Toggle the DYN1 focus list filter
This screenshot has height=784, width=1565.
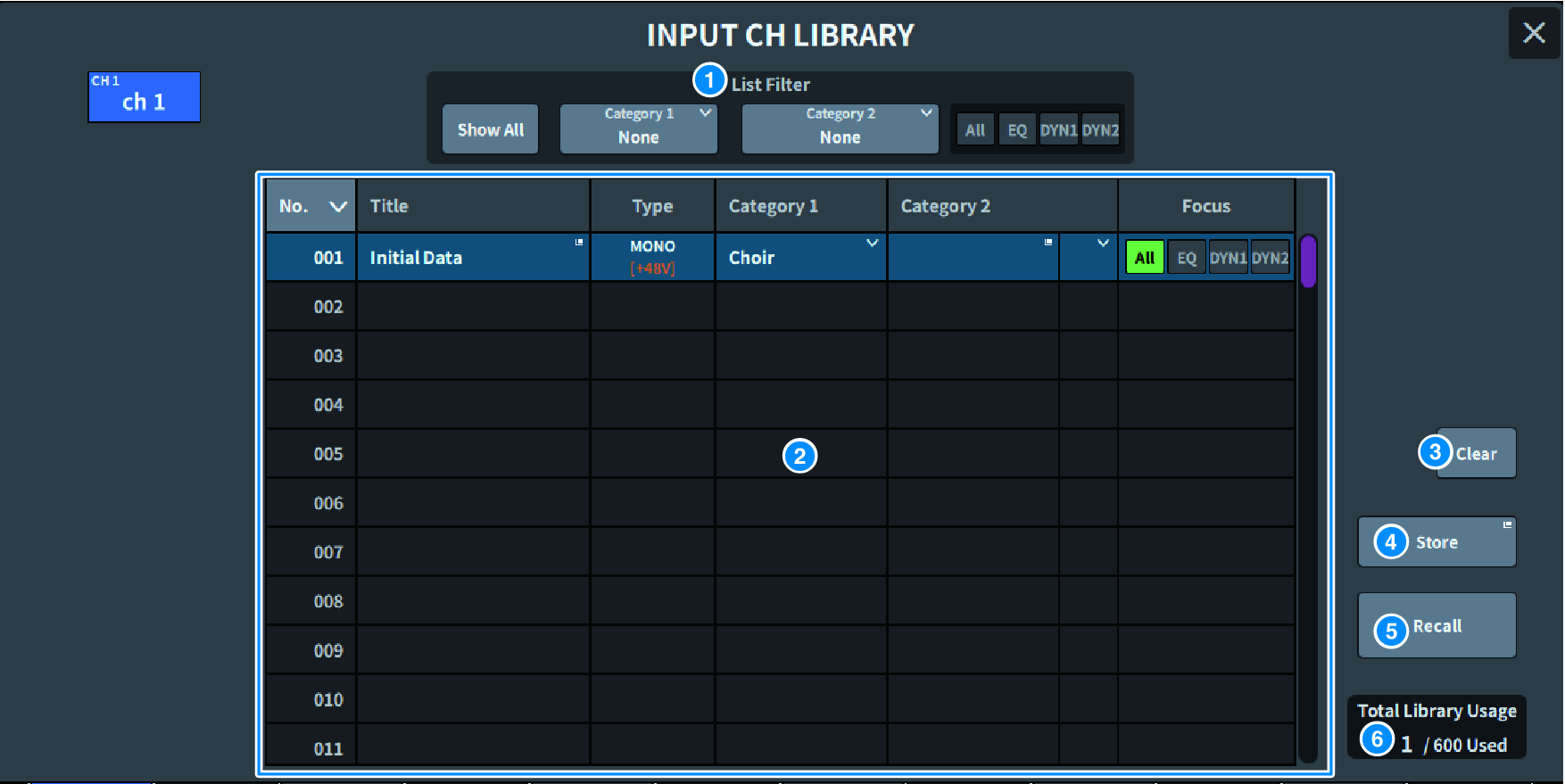click(x=1058, y=130)
